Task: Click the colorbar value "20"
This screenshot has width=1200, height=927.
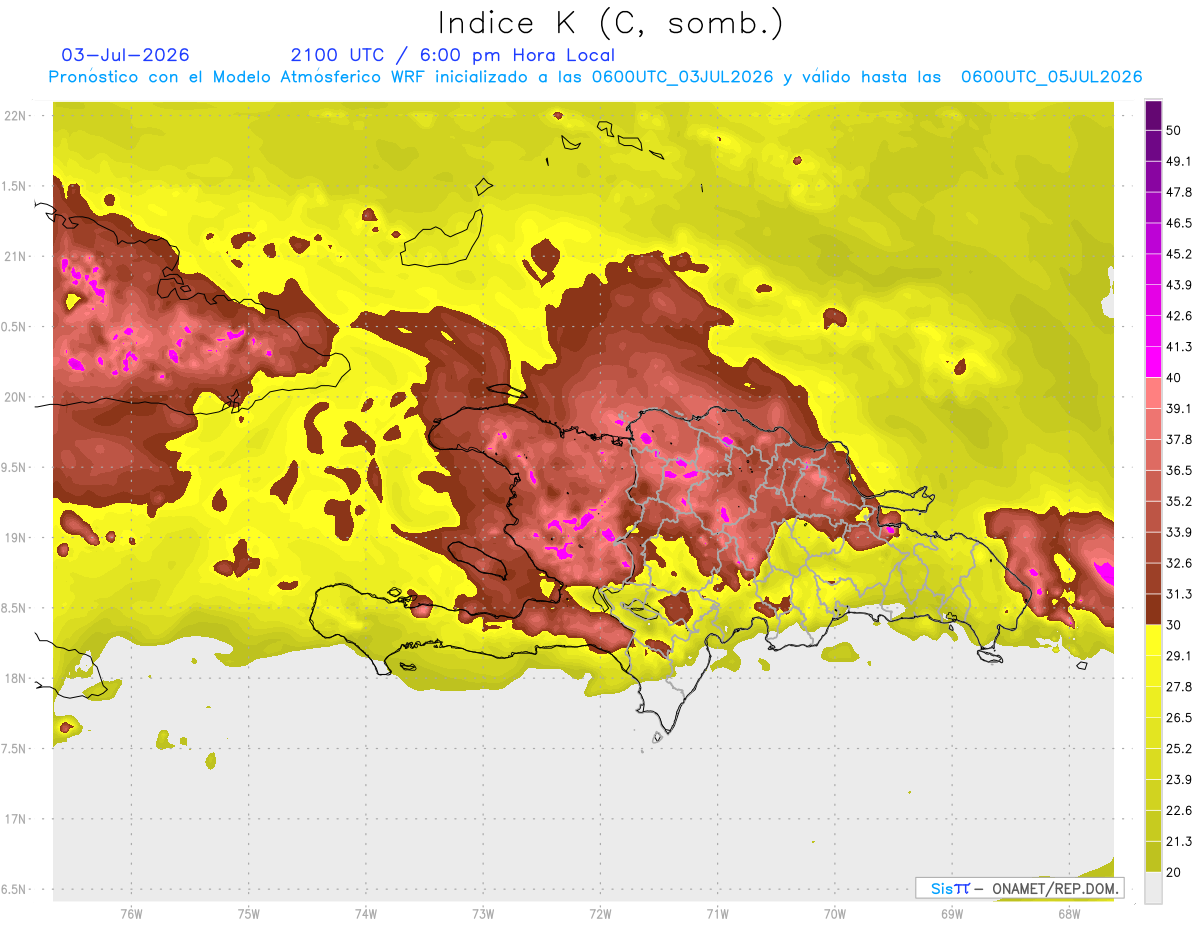Action: coord(1174,872)
